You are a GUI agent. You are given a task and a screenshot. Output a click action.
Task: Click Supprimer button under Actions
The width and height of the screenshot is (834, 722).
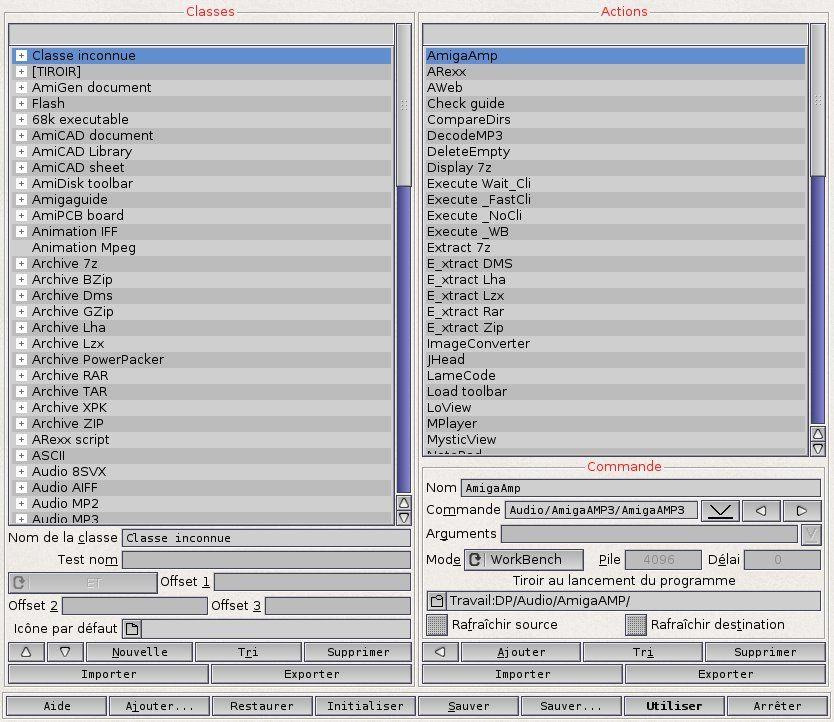(765, 652)
